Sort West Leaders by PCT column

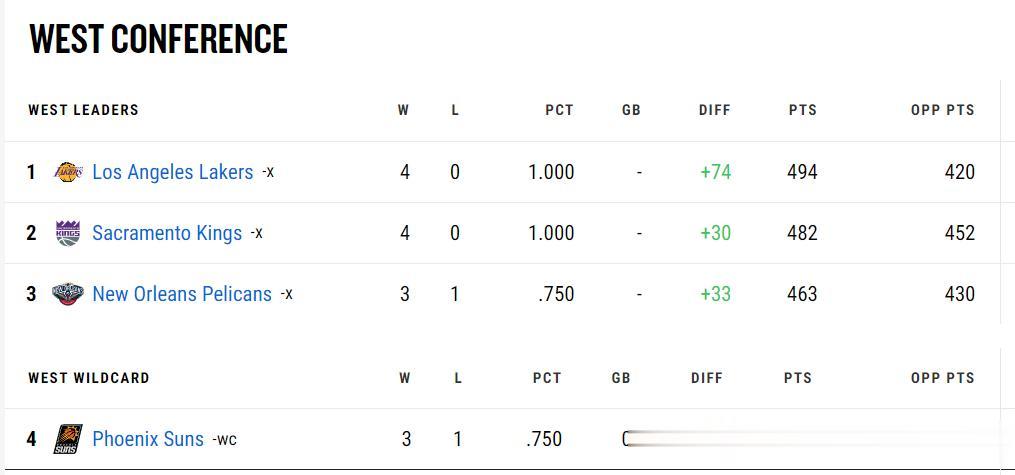pyautogui.click(x=559, y=110)
